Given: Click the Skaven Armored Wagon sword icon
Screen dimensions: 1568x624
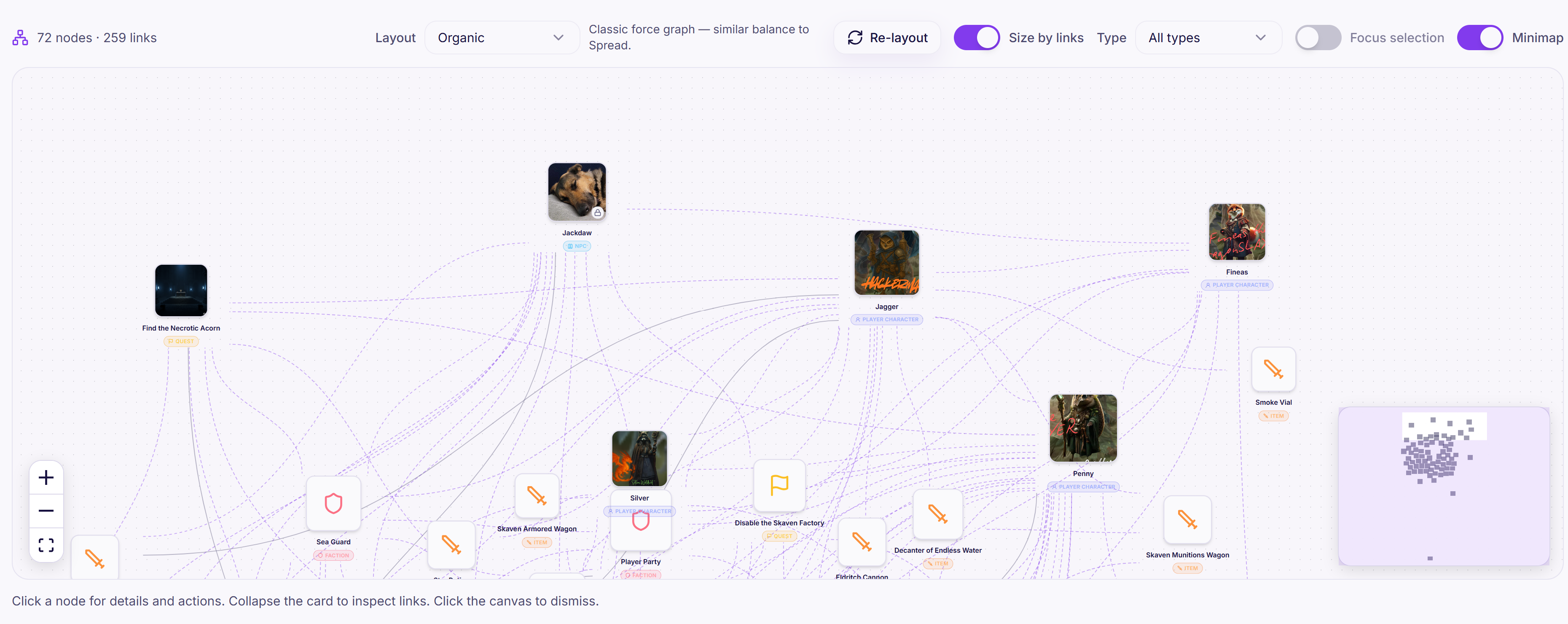Looking at the screenshot, I should (x=536, y=496).
